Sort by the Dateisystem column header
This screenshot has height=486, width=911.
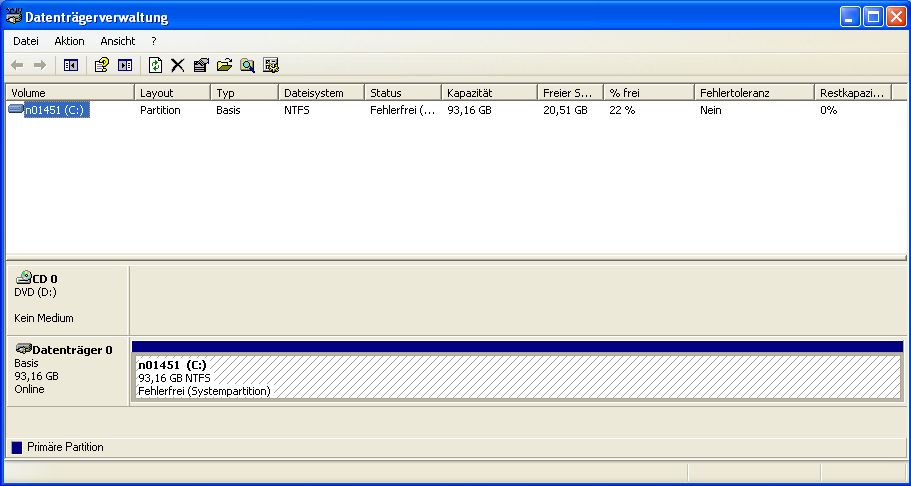[x=322, y=93]
